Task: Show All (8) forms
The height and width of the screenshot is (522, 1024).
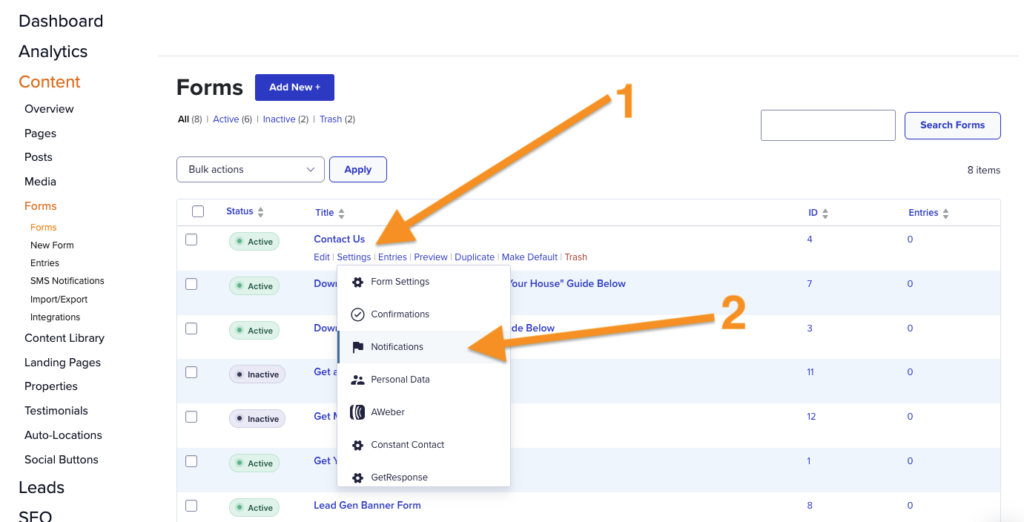Action: click(x=190, y=120)
